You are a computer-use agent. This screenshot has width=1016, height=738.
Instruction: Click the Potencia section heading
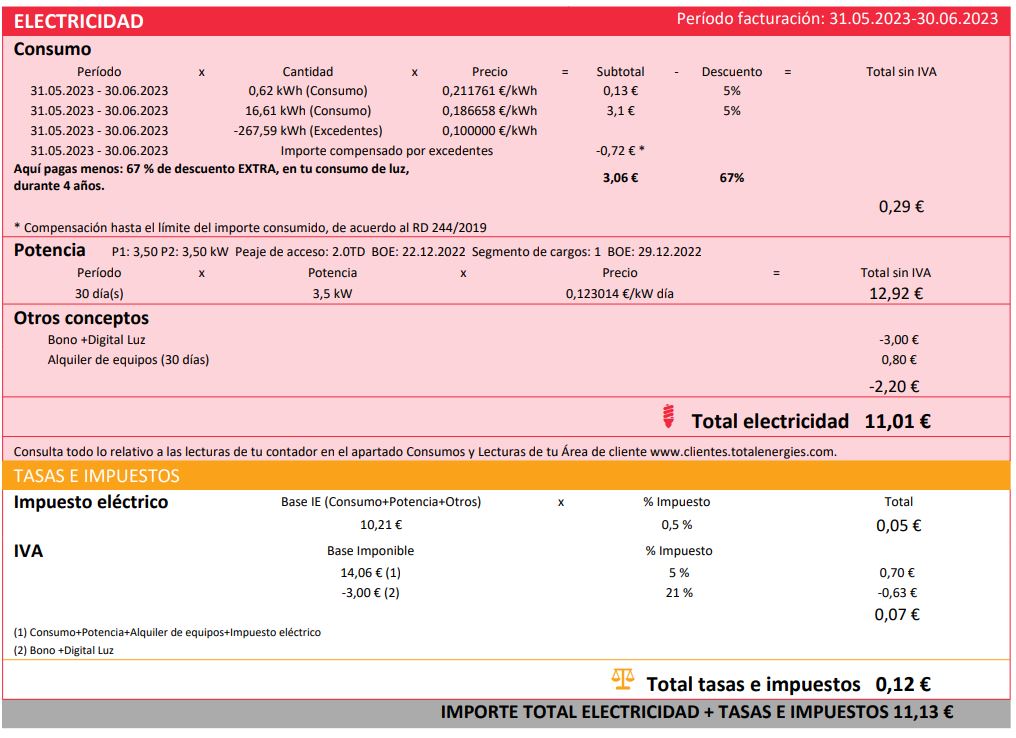(50, 251)
